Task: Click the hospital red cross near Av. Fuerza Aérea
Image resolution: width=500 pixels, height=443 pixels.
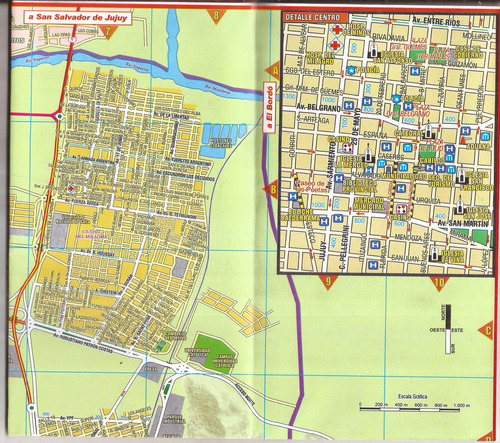Action: 70,188
